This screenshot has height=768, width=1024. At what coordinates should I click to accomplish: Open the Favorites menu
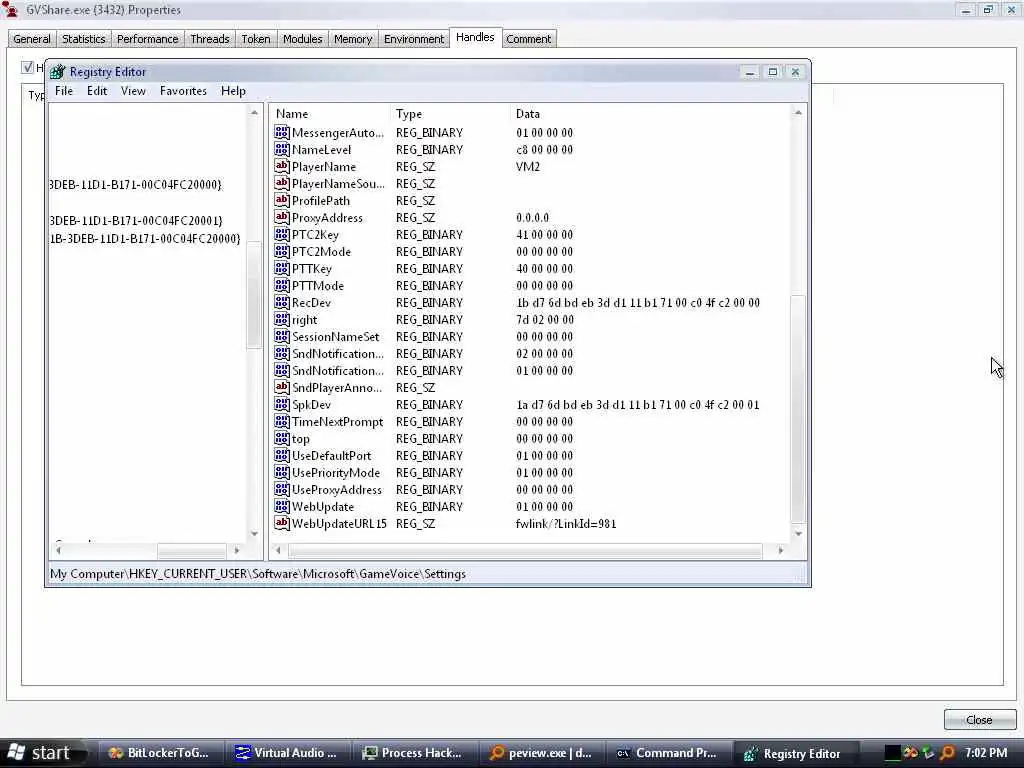tap(183, 91)
